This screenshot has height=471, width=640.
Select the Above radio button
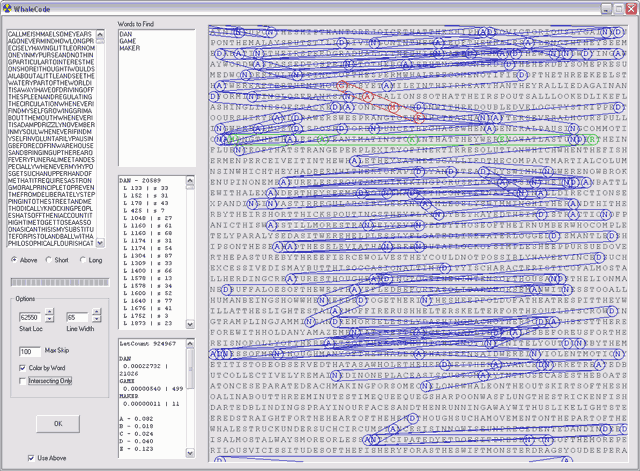click(x=15, y=260)
